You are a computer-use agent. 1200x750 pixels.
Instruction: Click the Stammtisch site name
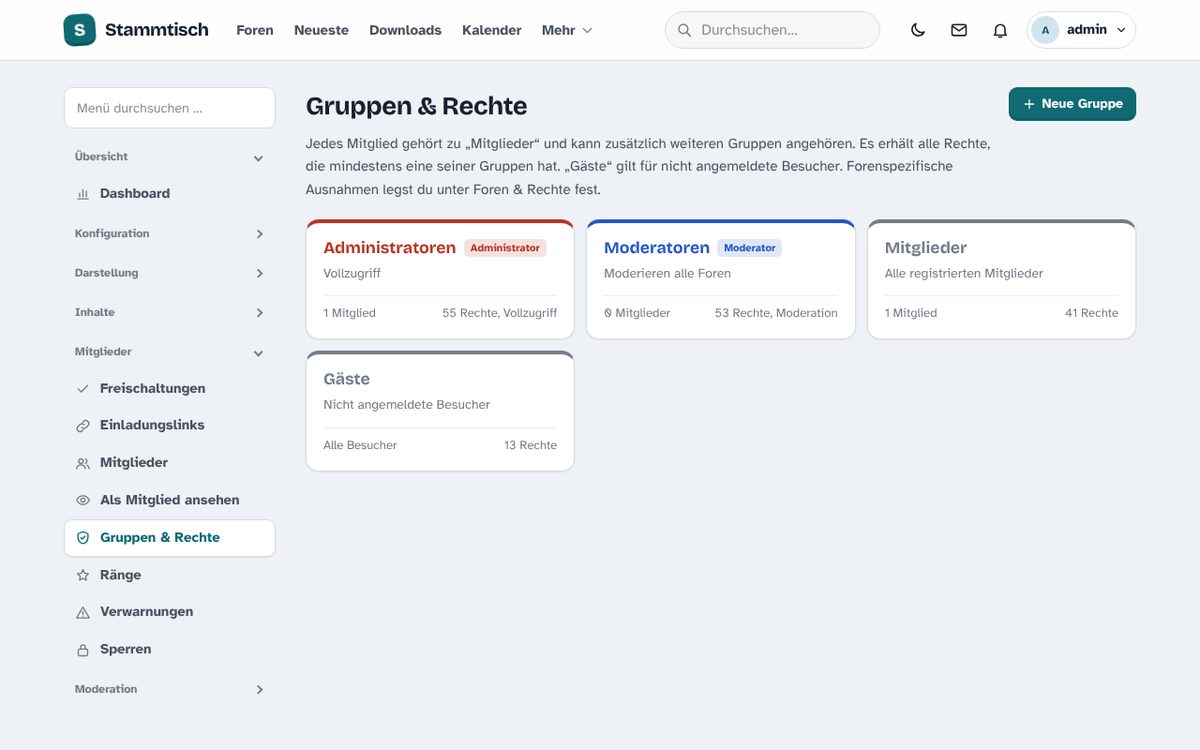pos(157,30)
